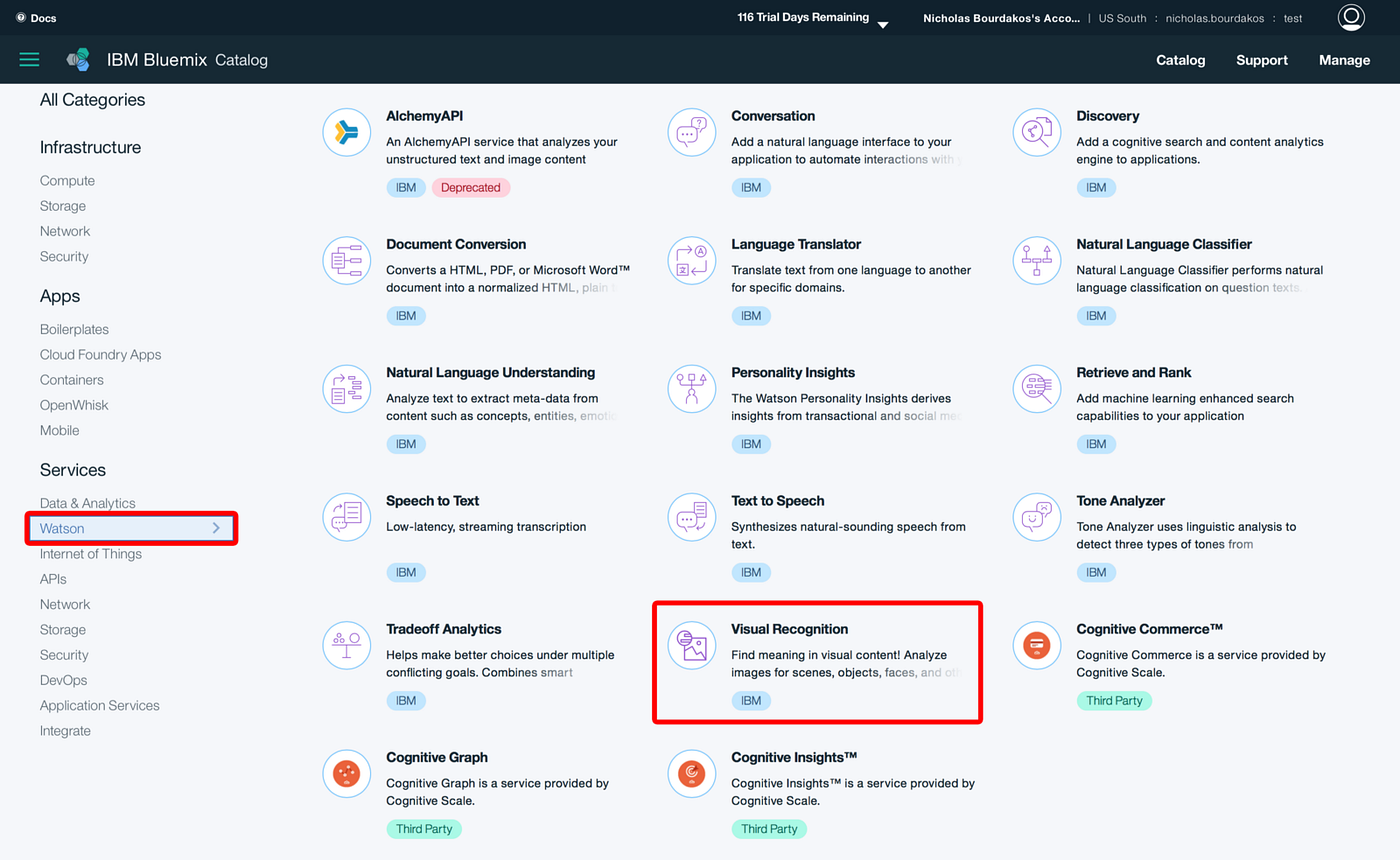The height and width of the screenshot is (860, 1400).
Task: Open the Tone Analyzer service title
Action: pyautogui.click(x=1120, y=501)
